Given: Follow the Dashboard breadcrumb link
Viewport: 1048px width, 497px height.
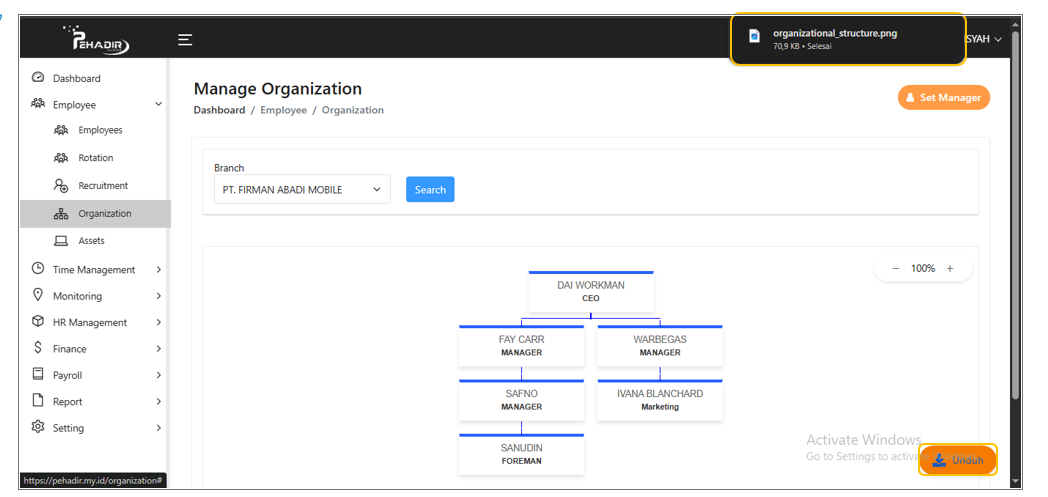Looking at the screenshot, I should tap(219, 110).
